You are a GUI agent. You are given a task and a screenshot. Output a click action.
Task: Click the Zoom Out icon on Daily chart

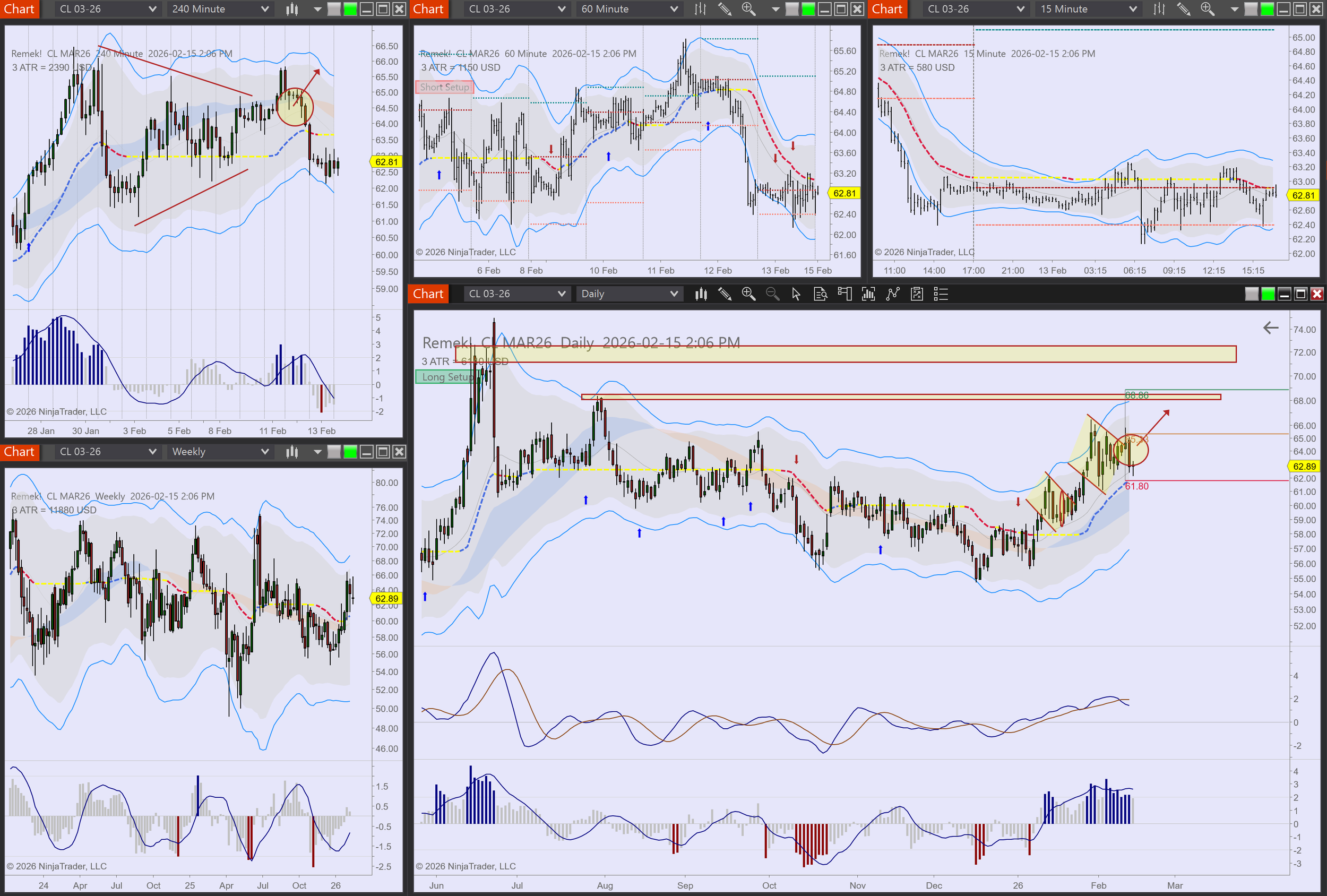(x=772, y=294)
